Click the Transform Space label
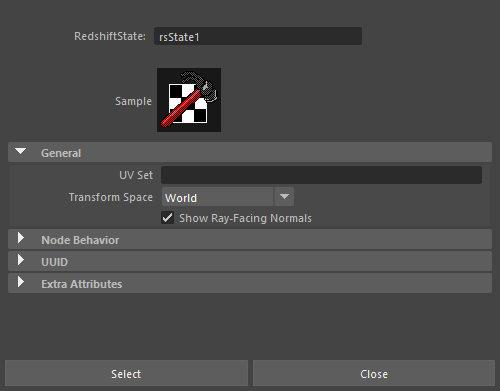 [111, 197]
